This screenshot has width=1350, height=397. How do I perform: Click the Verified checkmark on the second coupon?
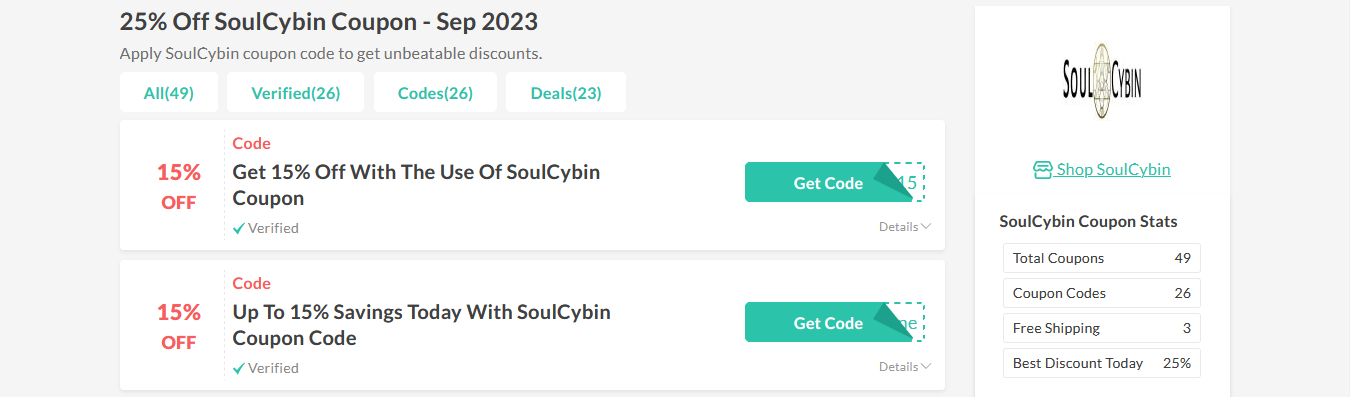[x=239, y=368]
